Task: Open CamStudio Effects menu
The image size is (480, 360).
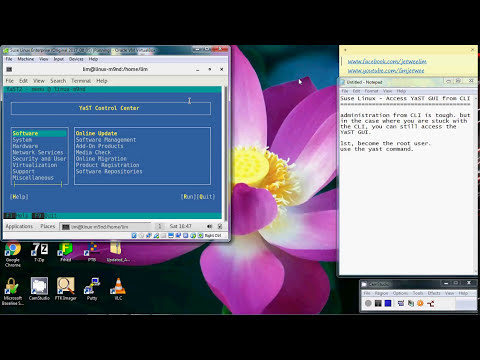Action: click(434, 293)
